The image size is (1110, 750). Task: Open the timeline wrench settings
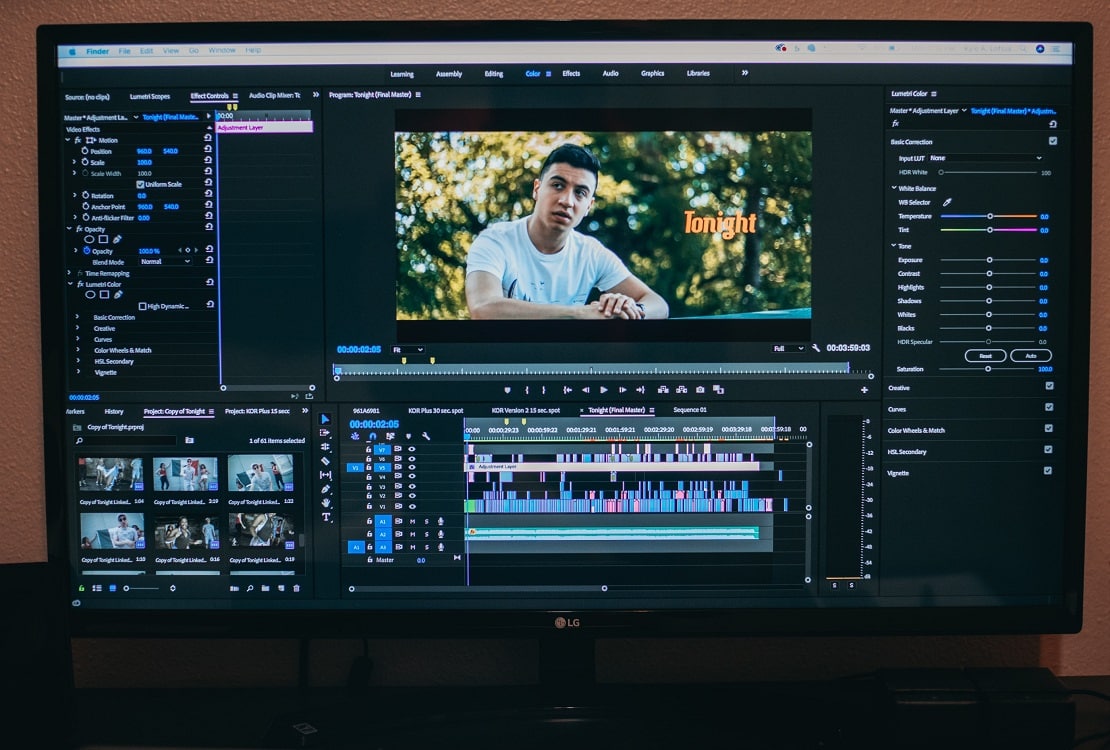tap(426, 436)
